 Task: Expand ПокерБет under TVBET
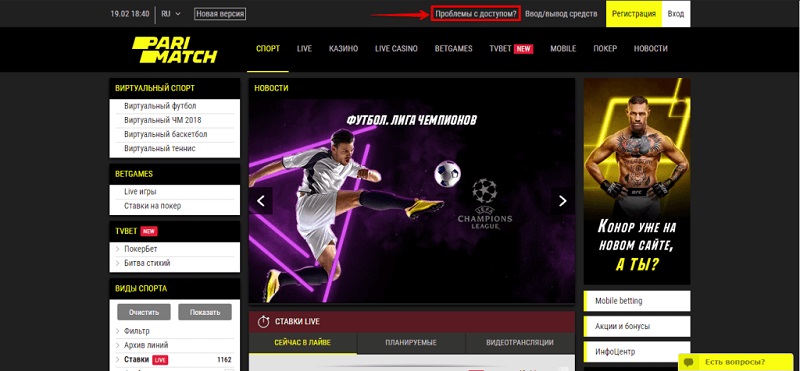[x=141, y=249]
